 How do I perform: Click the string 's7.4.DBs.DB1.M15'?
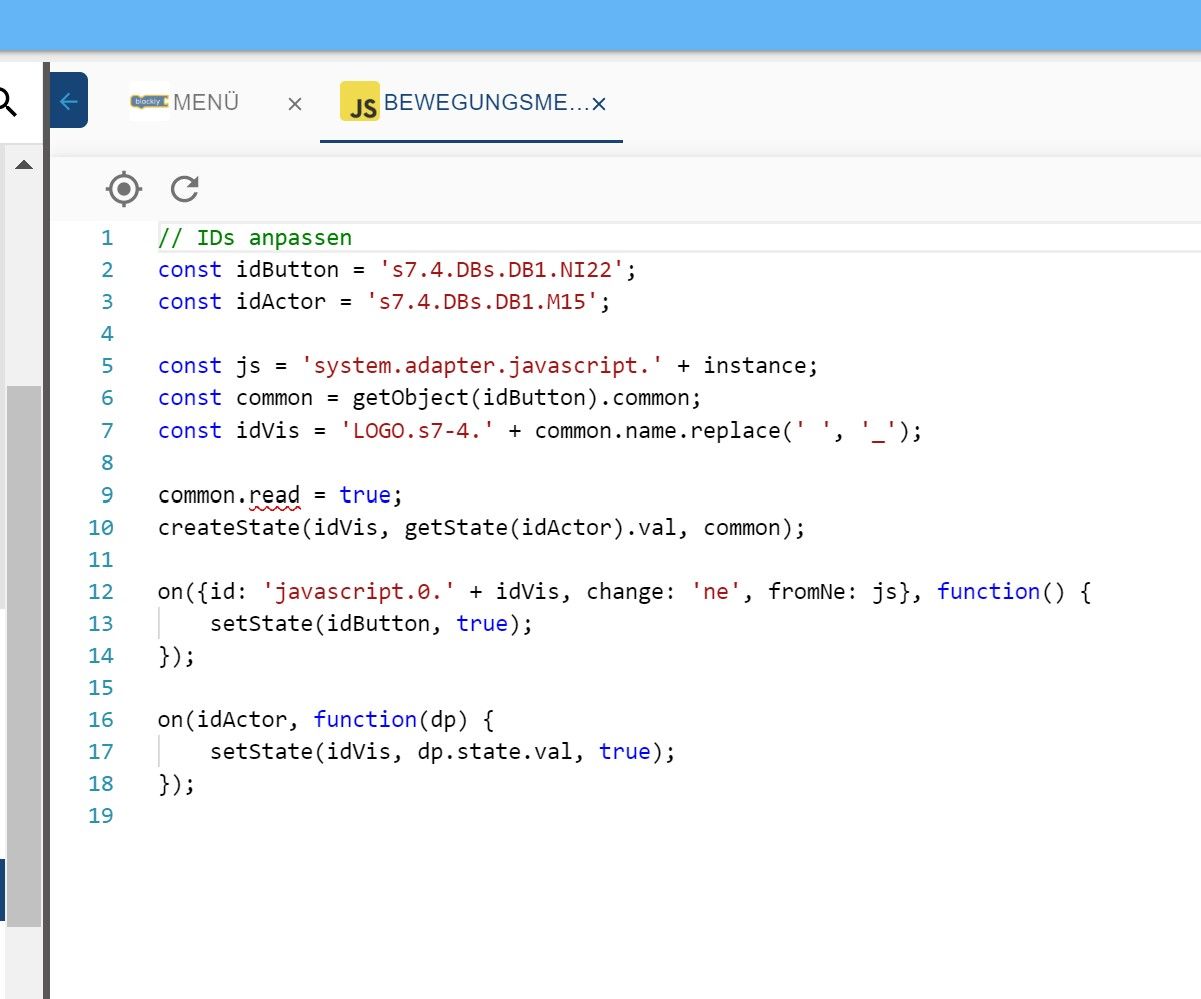coord(484,302)
